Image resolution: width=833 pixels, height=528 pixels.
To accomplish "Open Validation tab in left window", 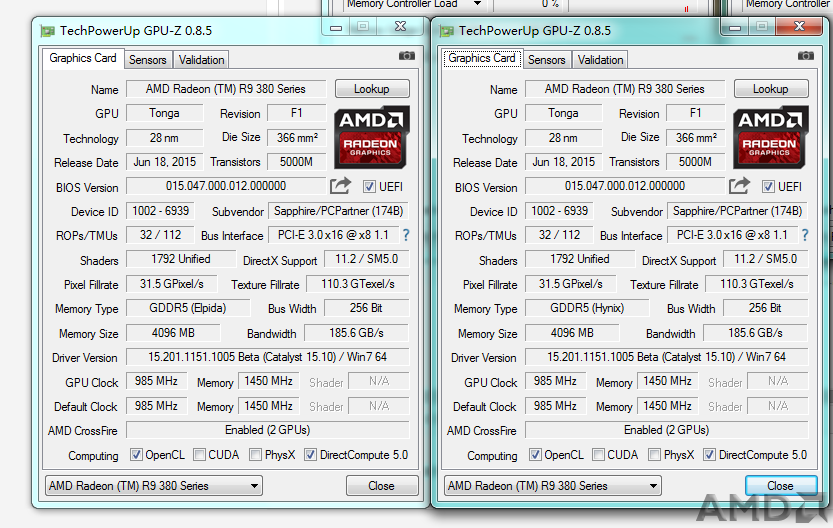I will tap(201, 59).
